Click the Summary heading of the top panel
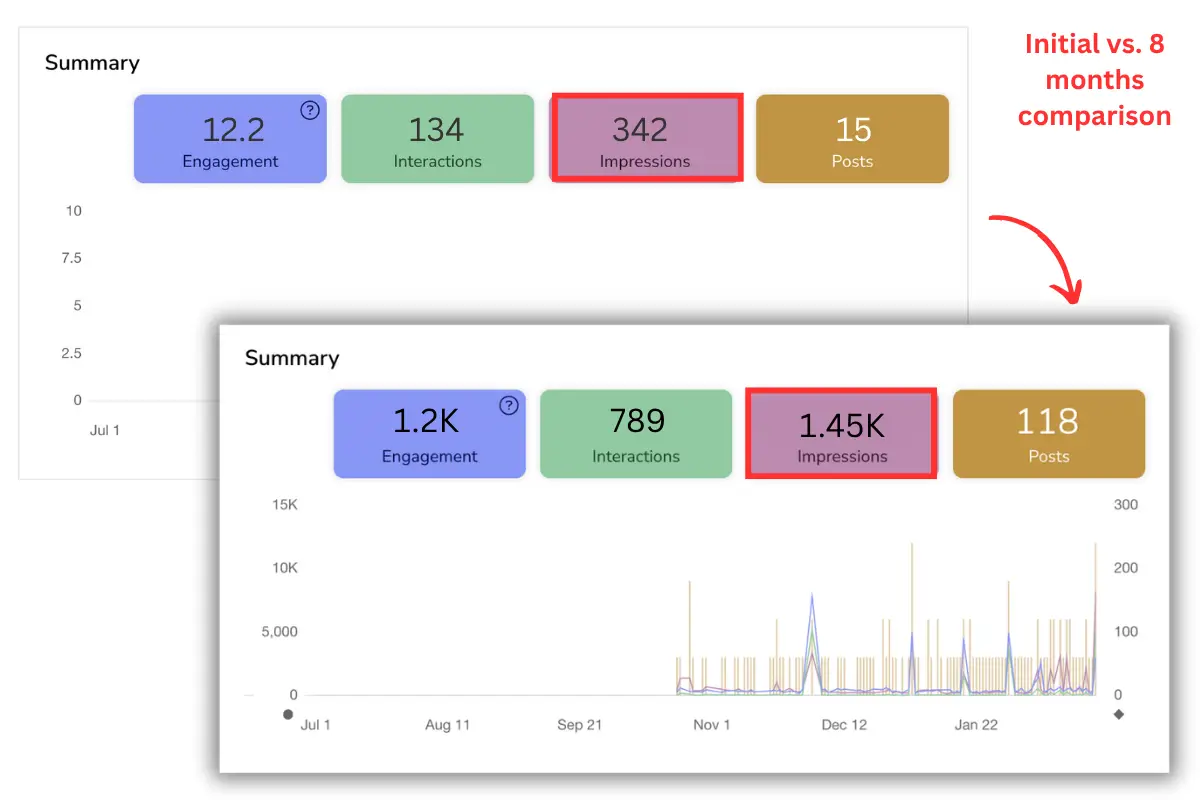Viewport: 1200px width, 800px height. (x=92, y=62)
